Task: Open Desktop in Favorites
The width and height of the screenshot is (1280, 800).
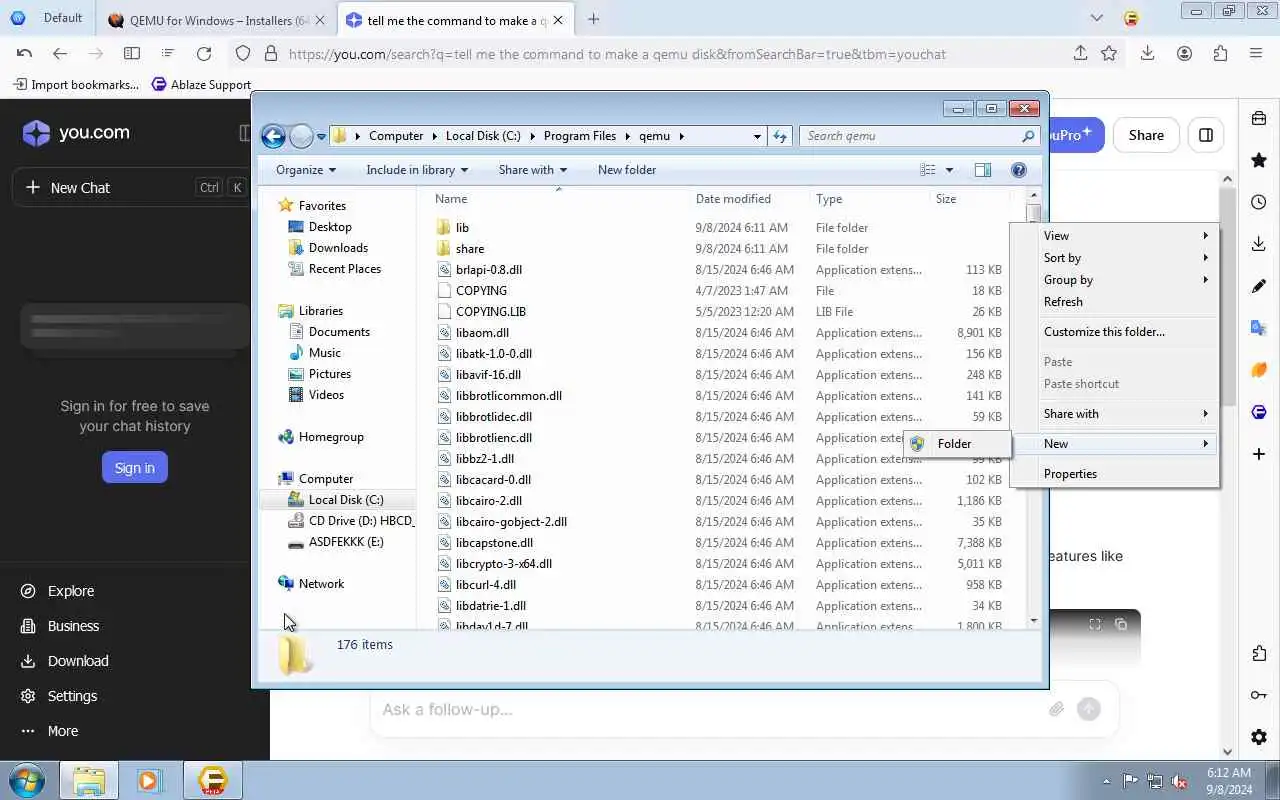Action: click(329, 227)
